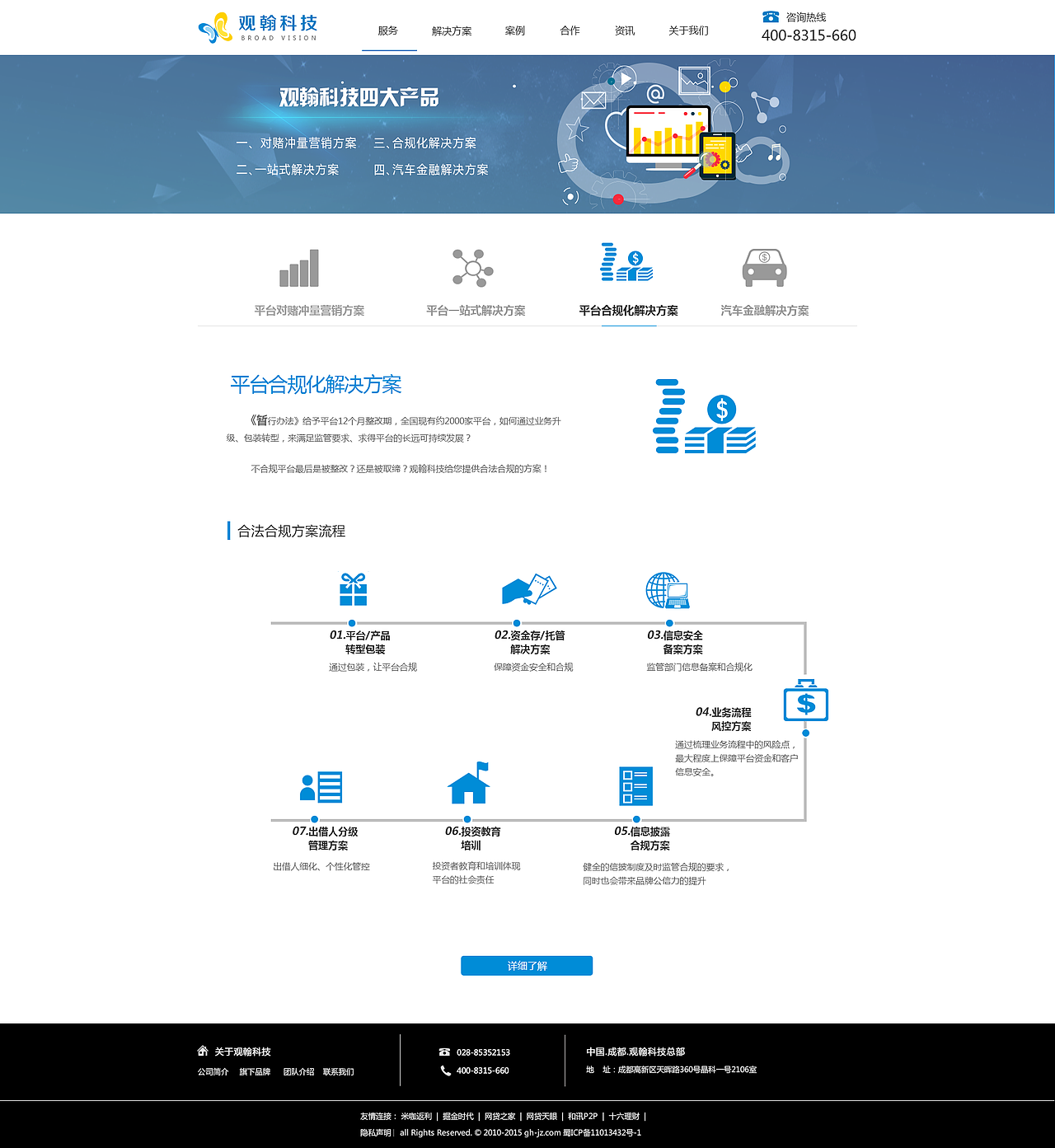Viewport: 1055px width, 1148px height.
Task: Click the step title 04.业务流程风控方案
Action: click(724, 719)
